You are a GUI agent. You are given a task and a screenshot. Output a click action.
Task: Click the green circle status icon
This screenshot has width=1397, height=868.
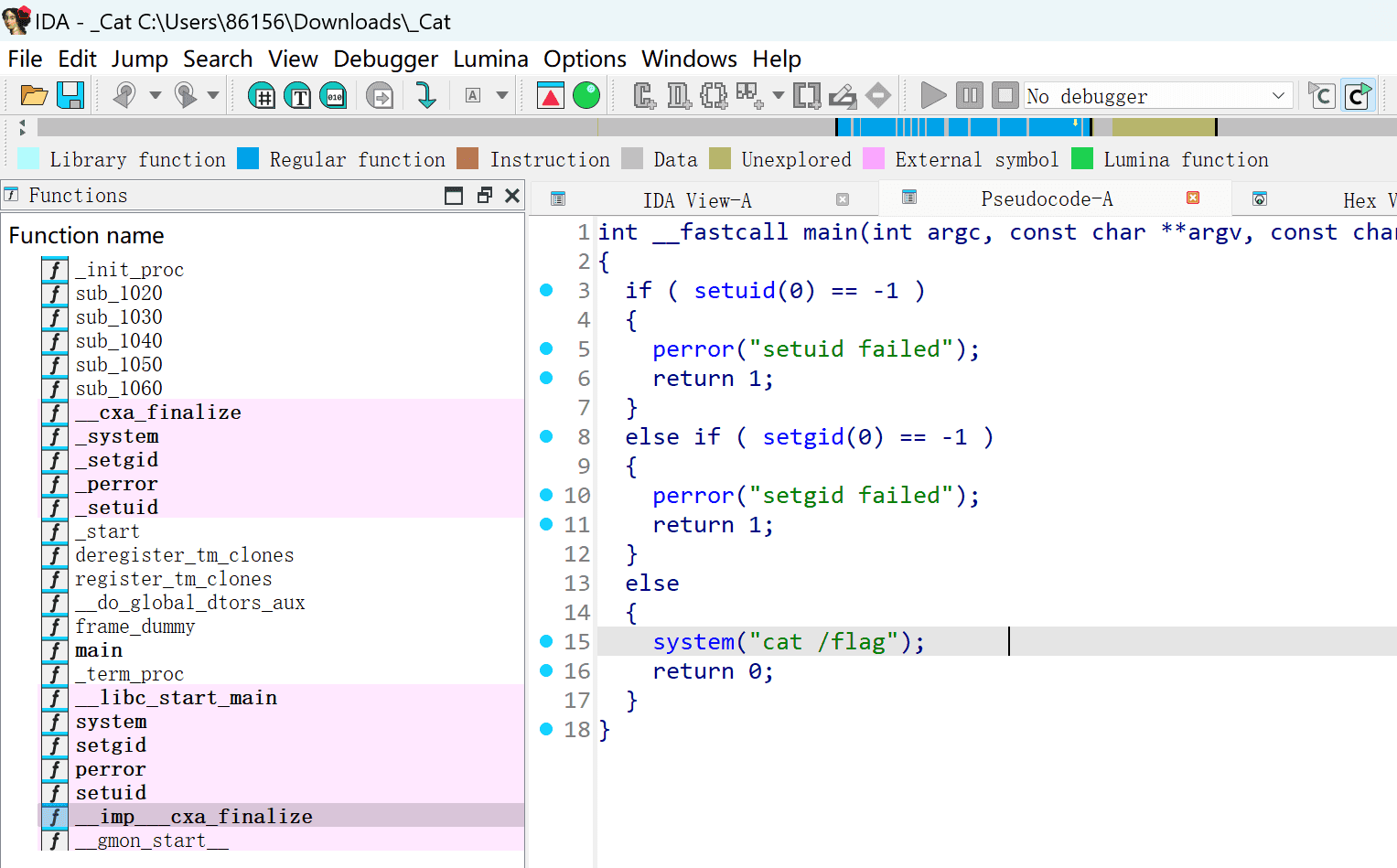[586, 95]
